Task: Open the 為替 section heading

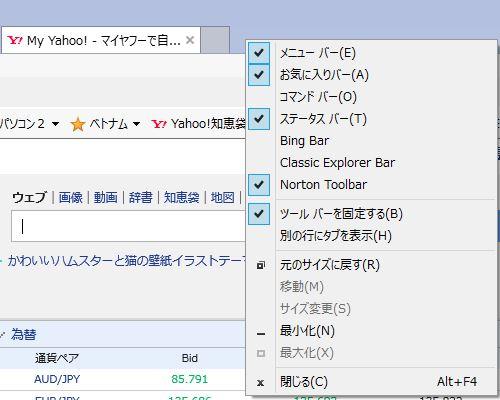Action: pyautogui.click(x=23, y=334)
